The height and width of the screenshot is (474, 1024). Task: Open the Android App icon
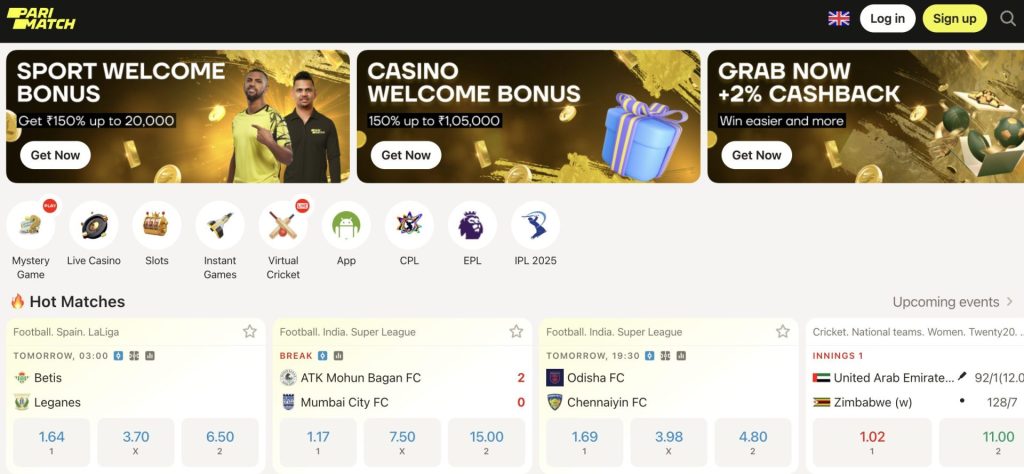tap(346, 225)
